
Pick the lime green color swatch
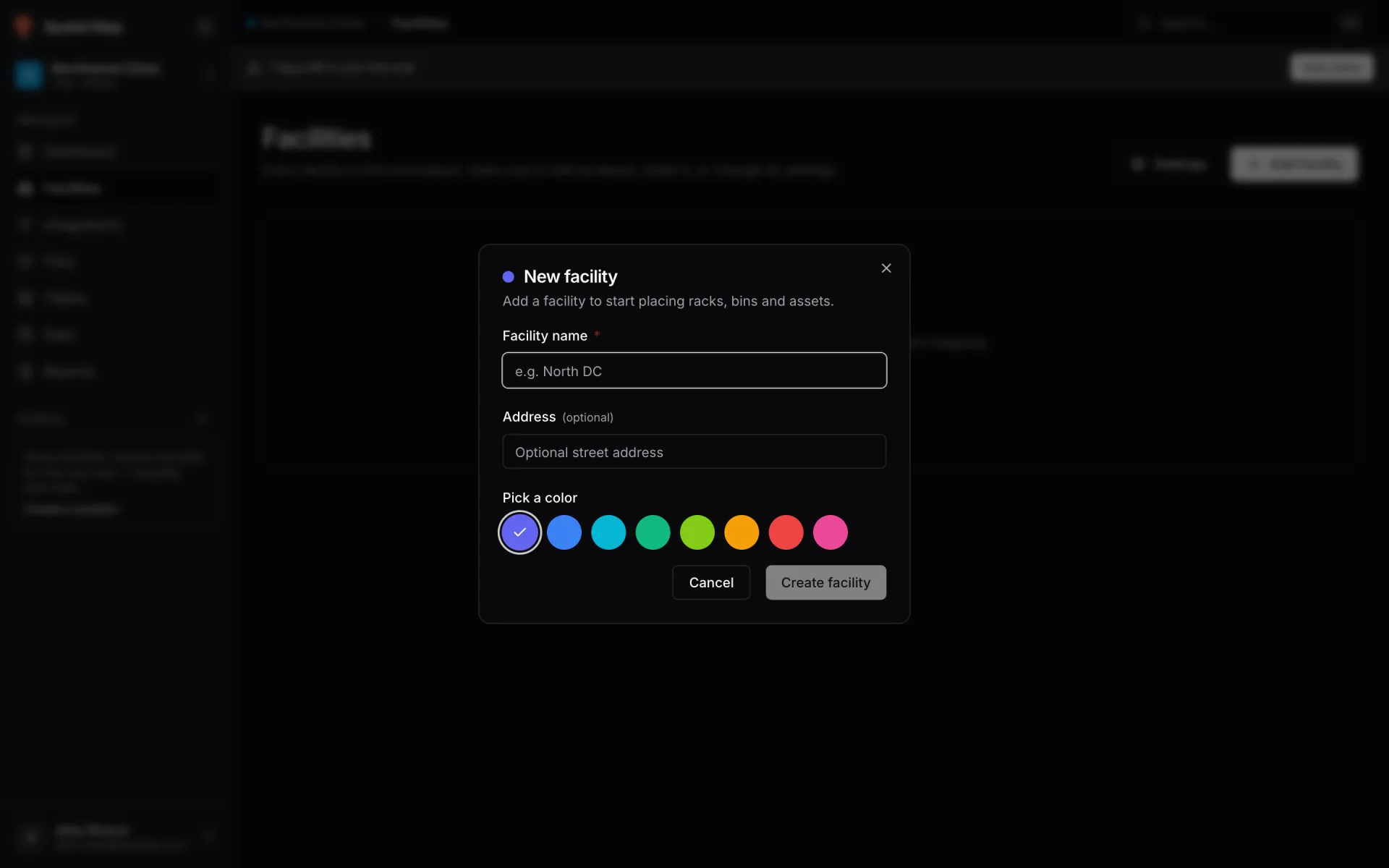point(697,532)
